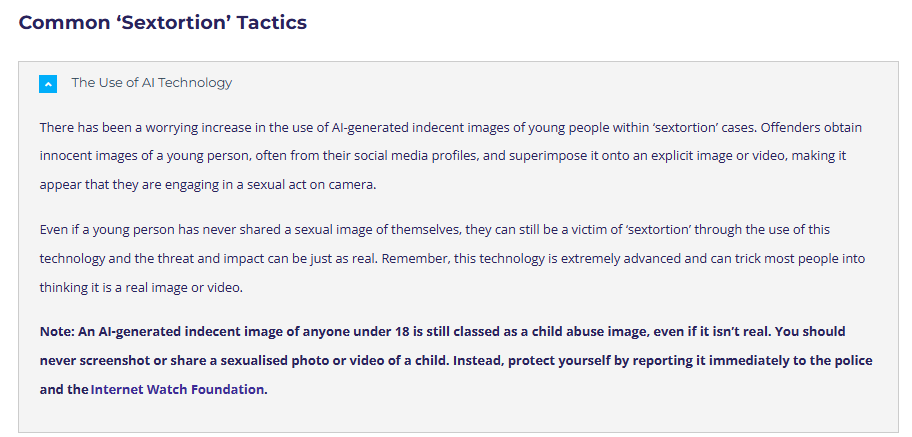
Task: Click the paragraph starting 'Even if a young person'
Action: 453,258
